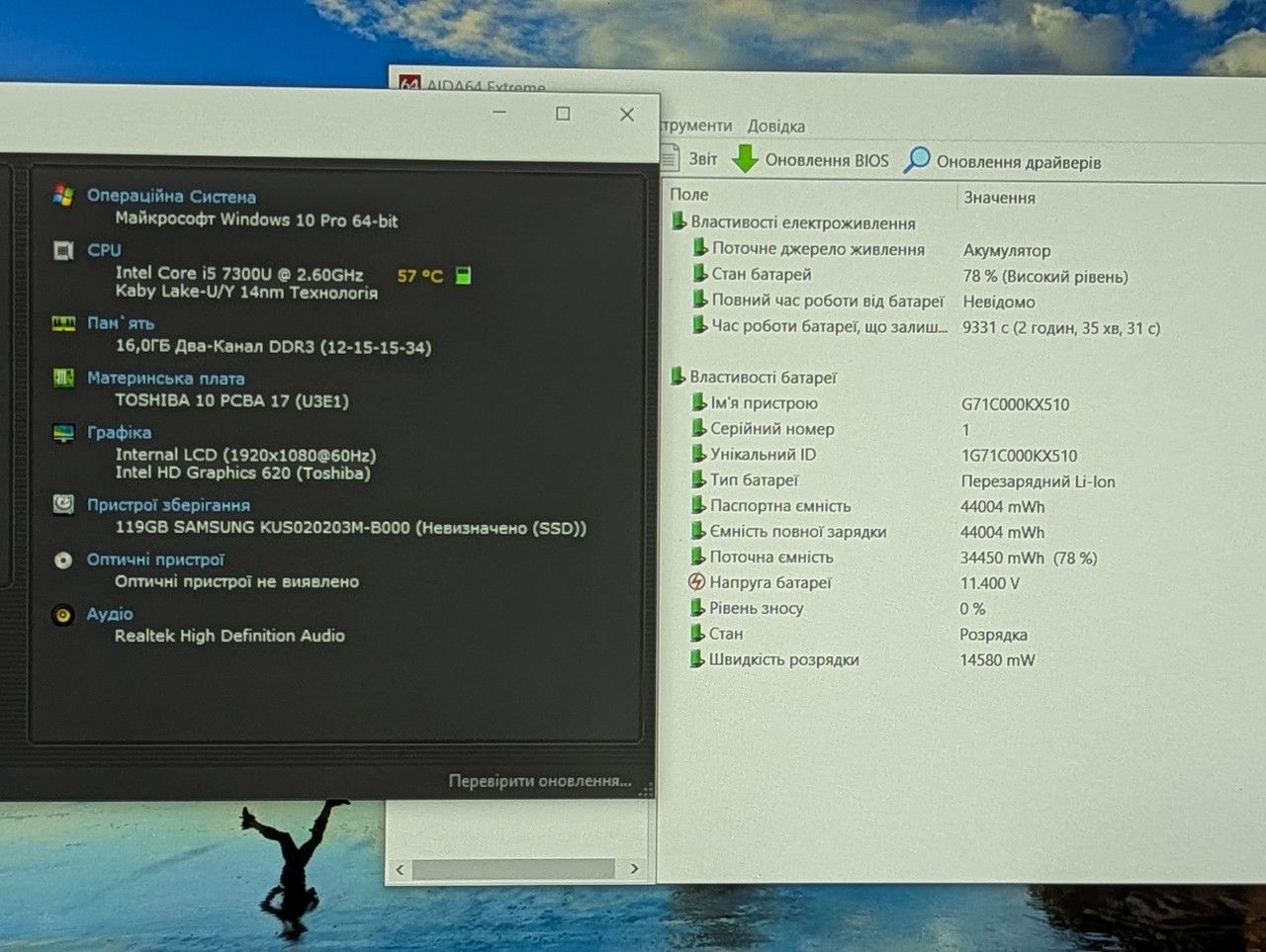Open the Довідка menu

[775, 127]
